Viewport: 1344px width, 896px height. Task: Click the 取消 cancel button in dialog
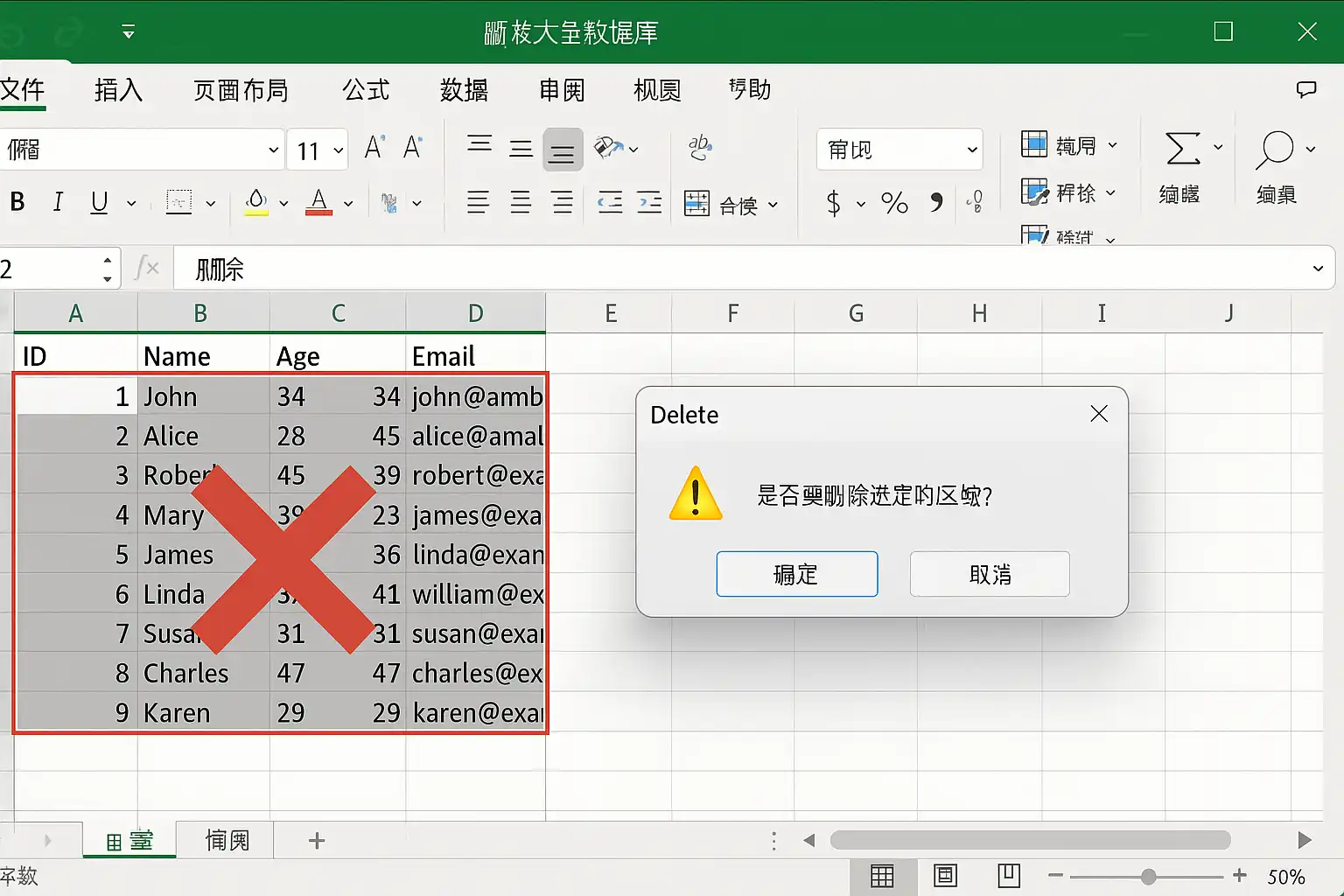(x=990, y=574)
